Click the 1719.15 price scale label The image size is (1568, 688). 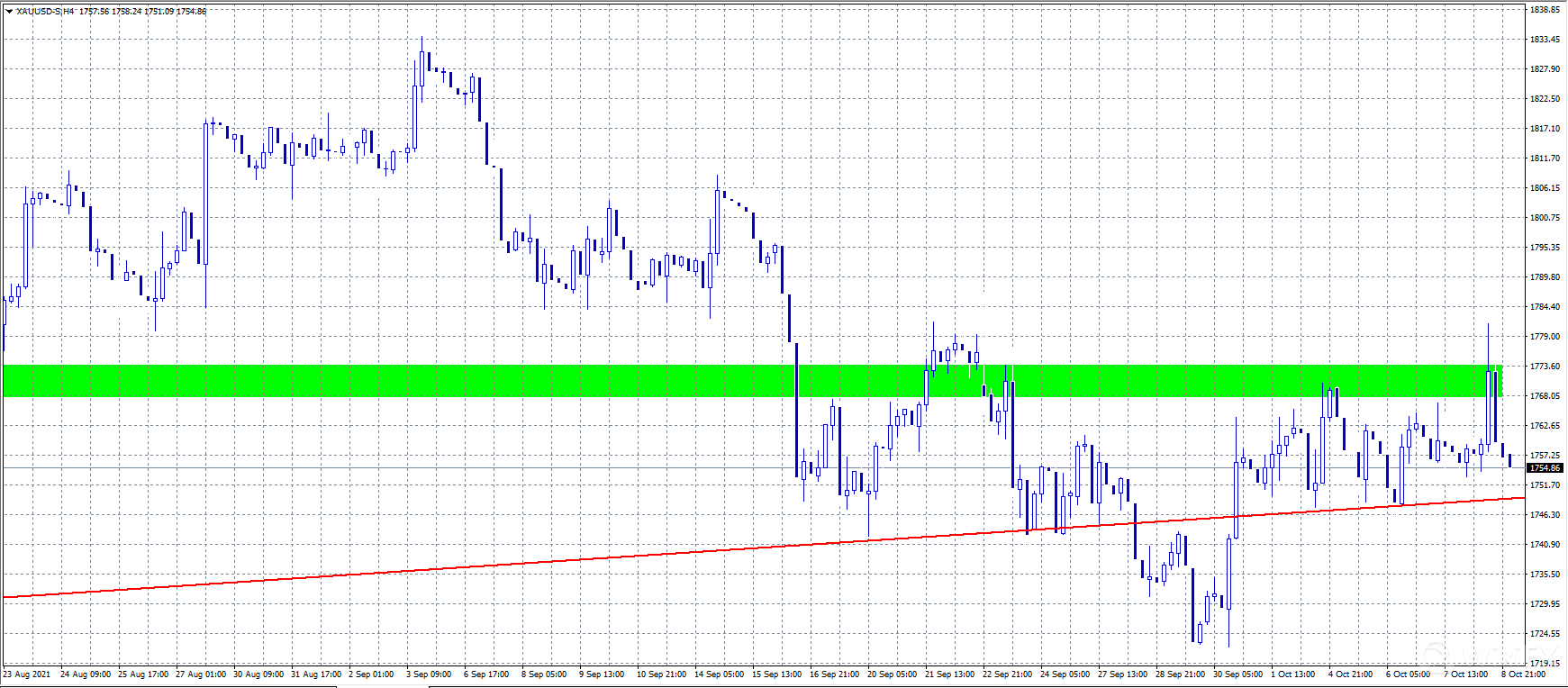click(1545, 663)
